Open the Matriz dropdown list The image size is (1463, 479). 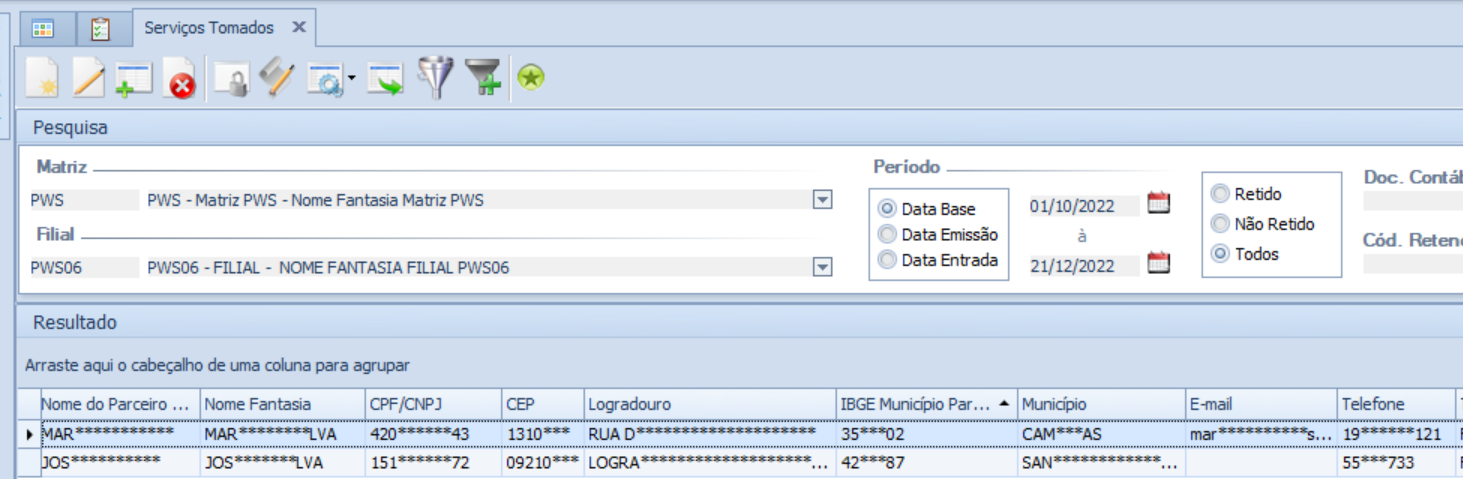pyautogui.click(x=822, y=200)
